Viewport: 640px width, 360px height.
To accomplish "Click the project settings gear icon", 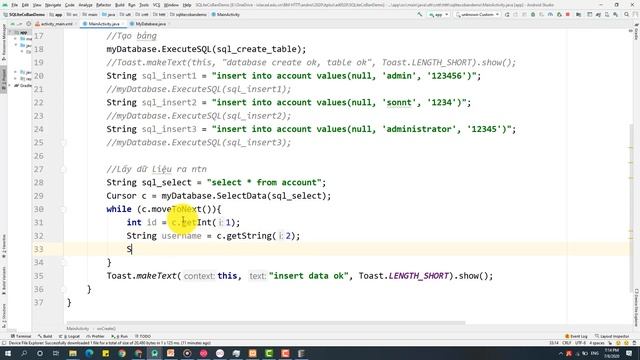I will (x=28, y=24).
